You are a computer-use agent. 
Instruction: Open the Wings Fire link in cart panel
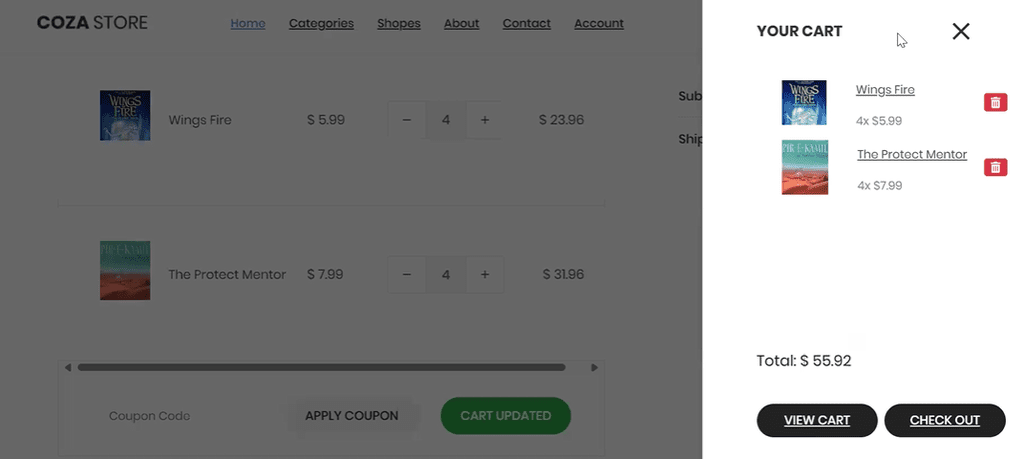click(885, 90)
